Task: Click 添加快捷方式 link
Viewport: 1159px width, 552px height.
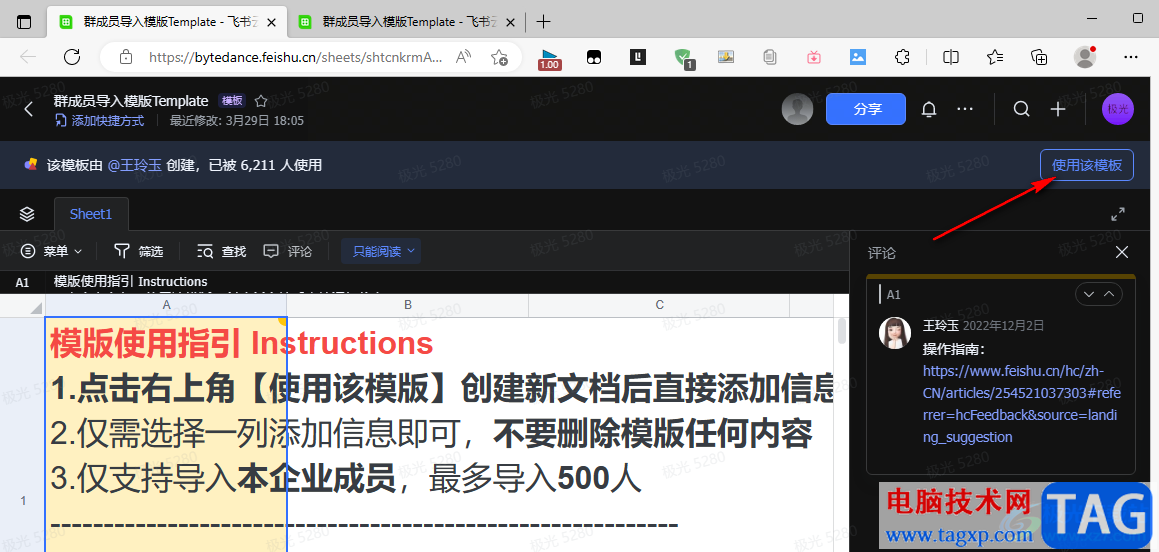Action: [x=100, y=120]
